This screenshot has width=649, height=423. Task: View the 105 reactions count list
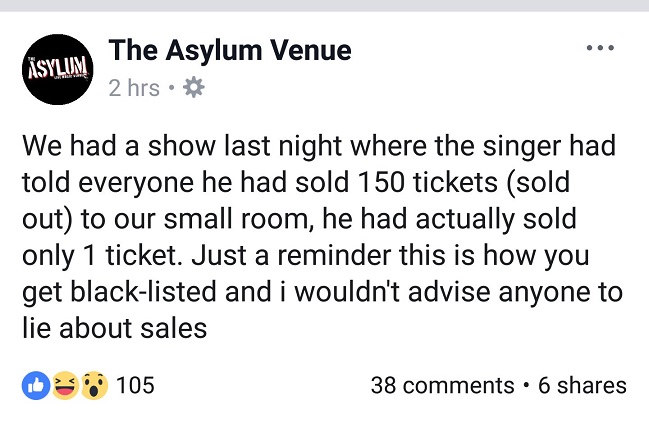point(136,384)
